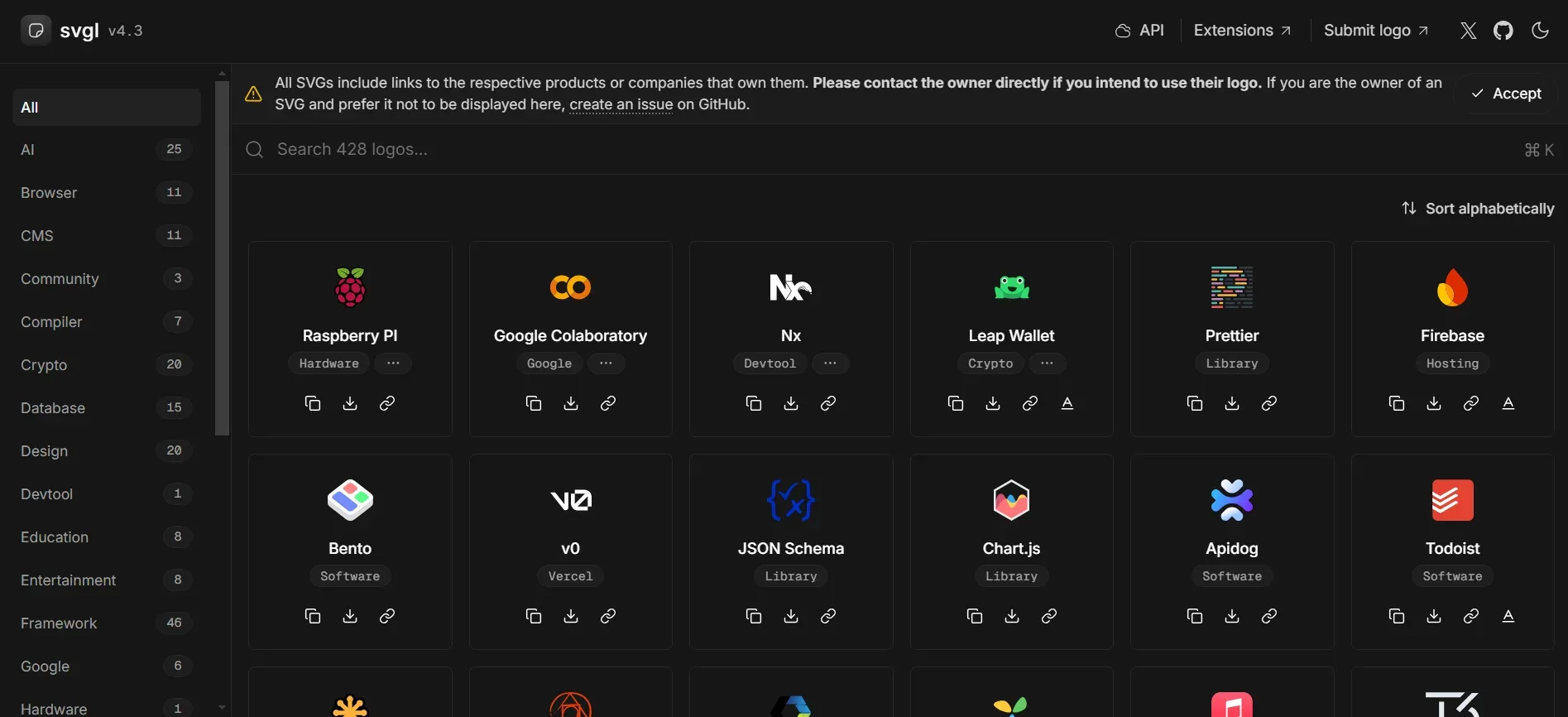Open the svgl GitHub repository icon
This screenshot has height=717, width=1568.
1503,31
